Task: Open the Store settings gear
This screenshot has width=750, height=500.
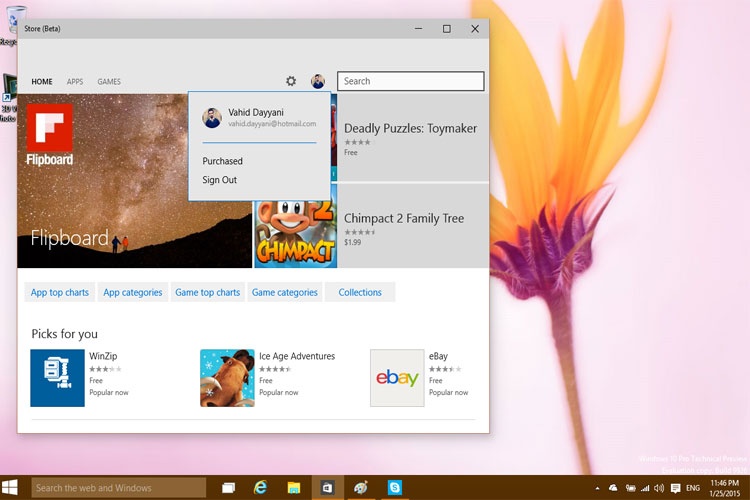Action: (291, 81)
